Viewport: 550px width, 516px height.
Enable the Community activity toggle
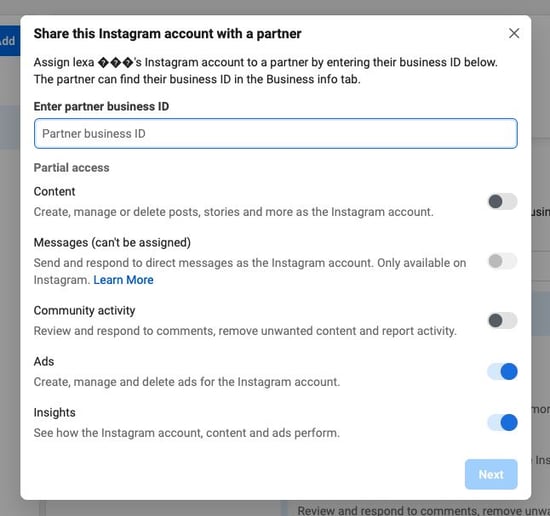(x=502, y=320)
